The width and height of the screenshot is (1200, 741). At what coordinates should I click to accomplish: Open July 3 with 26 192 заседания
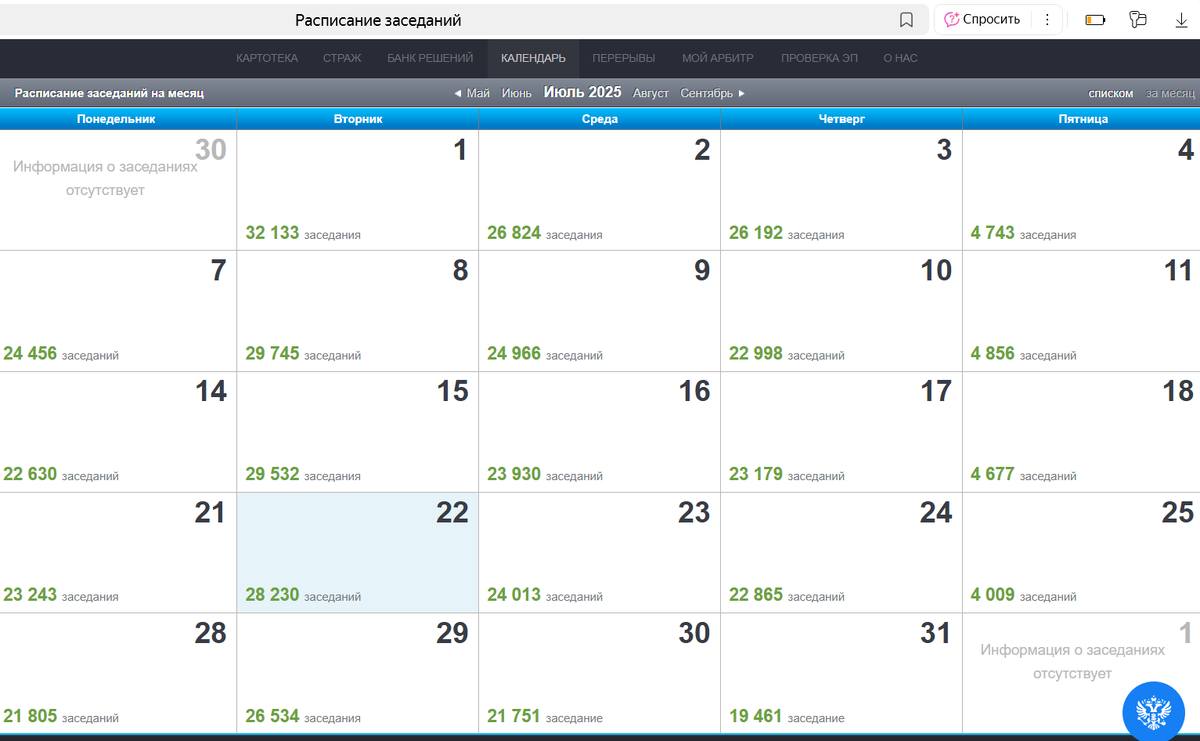[x=841, y=190]
